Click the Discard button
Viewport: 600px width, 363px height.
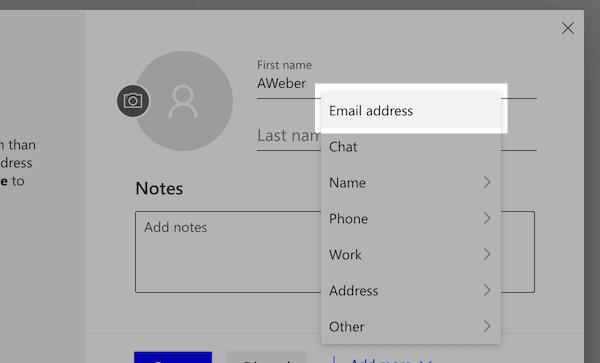click(267, 357)
